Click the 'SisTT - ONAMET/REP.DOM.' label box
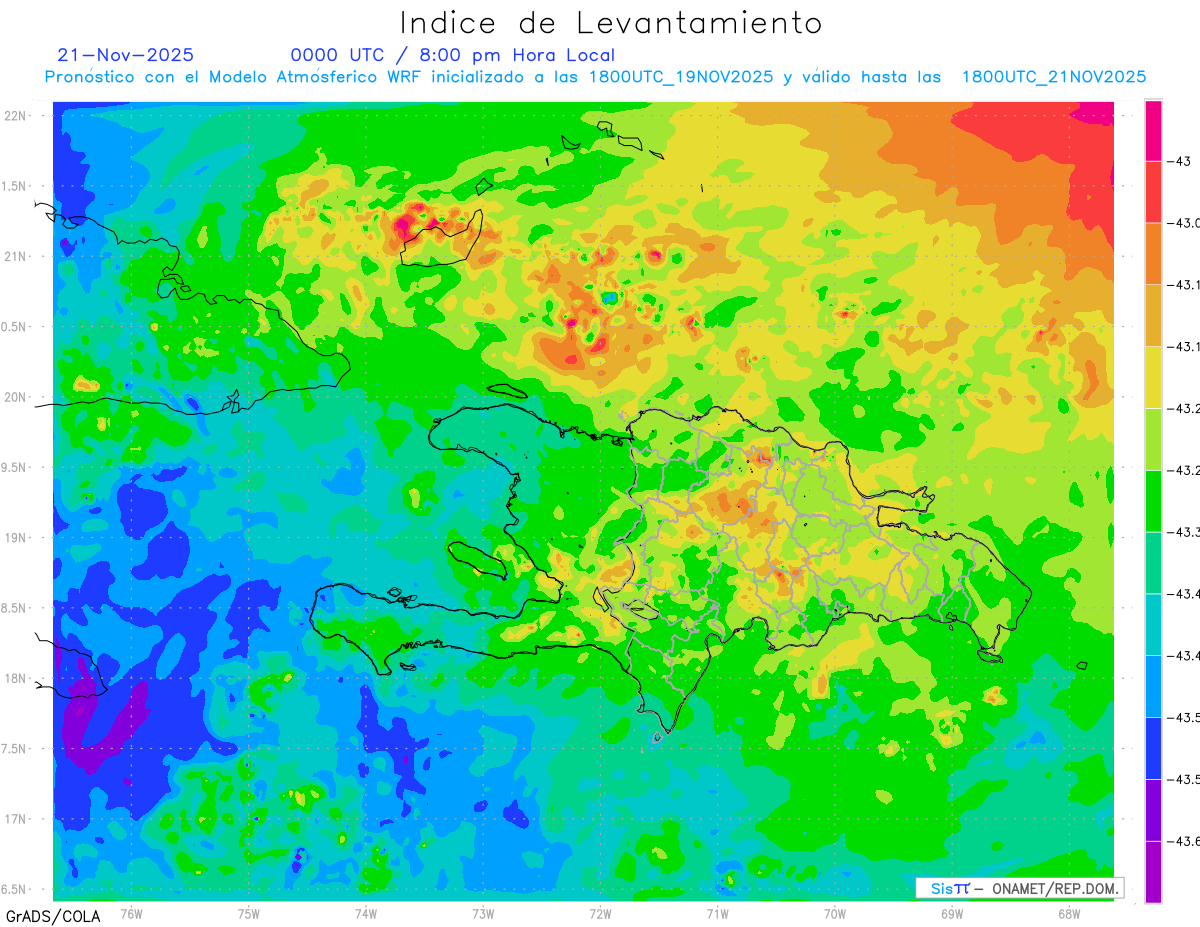Viewport: 1200px width, 927px height. [1019, 888]
